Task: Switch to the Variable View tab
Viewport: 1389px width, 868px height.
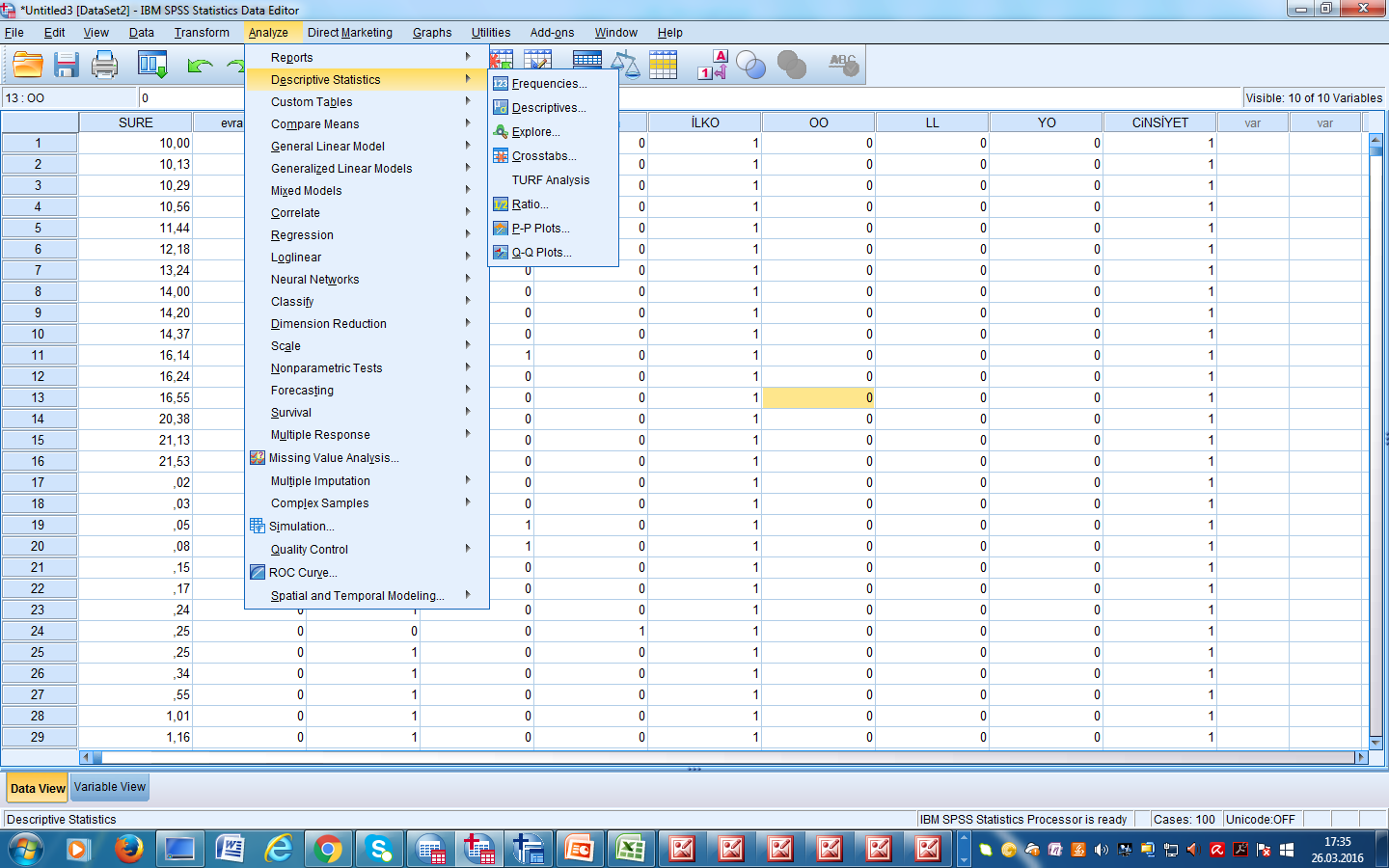Action: click(x=110, y=787)
